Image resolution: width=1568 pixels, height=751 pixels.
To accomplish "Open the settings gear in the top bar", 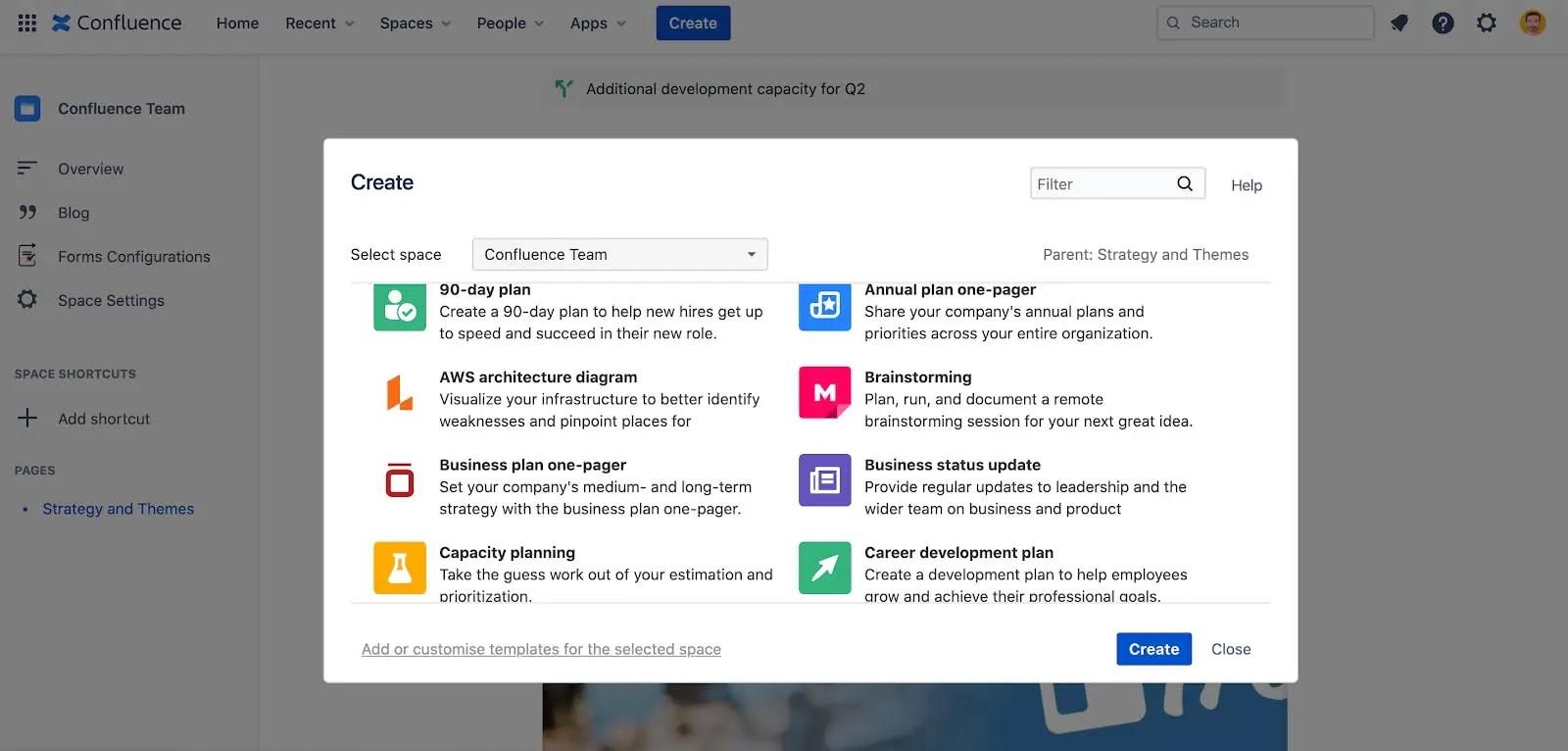I will point(1487,23).
